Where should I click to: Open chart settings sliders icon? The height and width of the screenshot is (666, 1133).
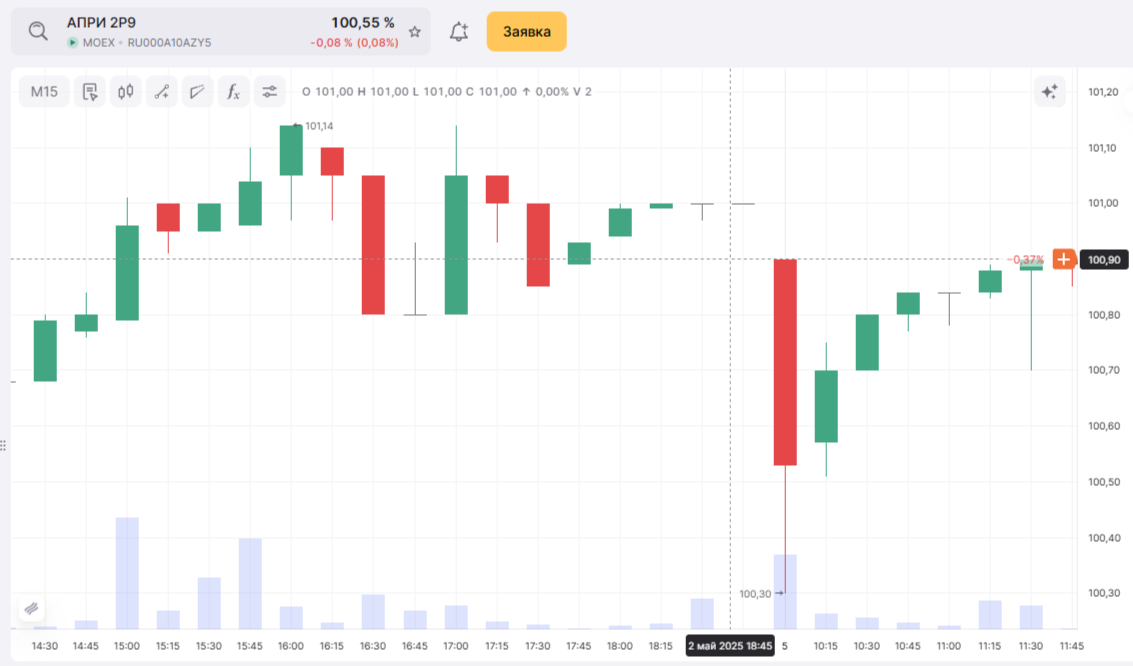tap(269, 92)
